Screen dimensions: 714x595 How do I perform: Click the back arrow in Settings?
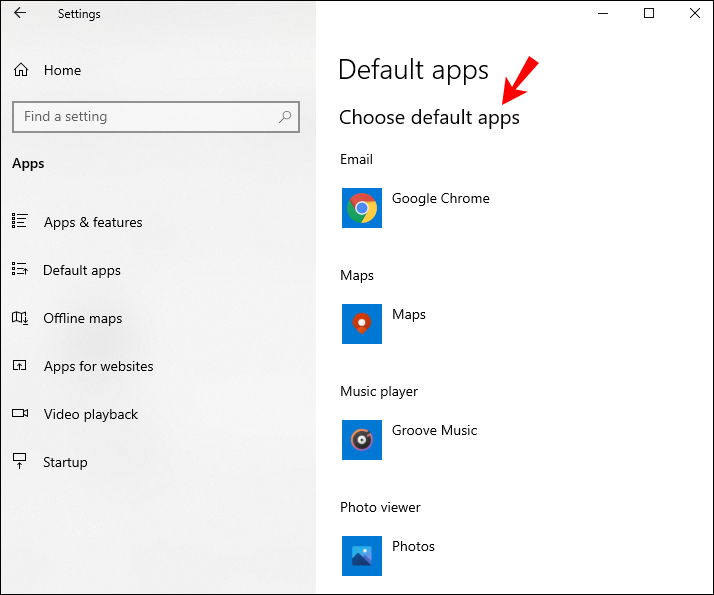pos(20,13)
